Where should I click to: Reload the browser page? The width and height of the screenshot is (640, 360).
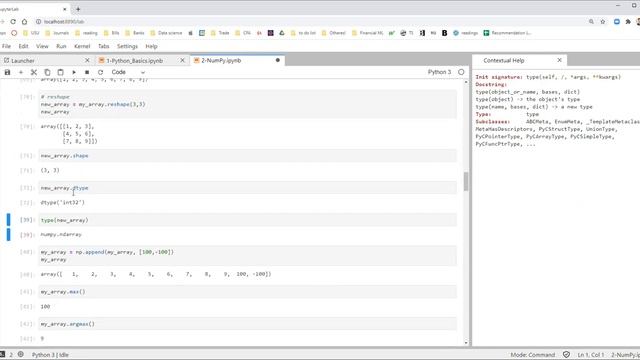[x=13, y=22]
